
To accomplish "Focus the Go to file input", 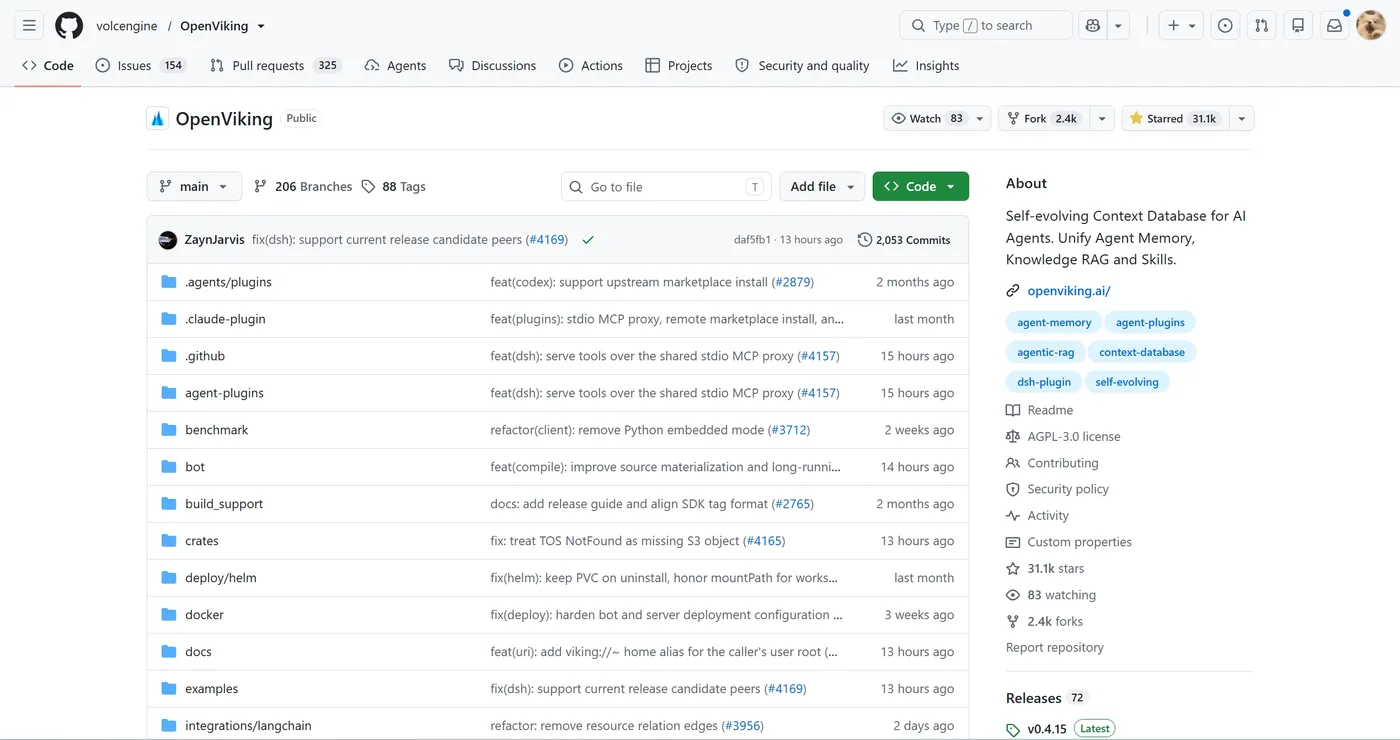I will point(666,186).
